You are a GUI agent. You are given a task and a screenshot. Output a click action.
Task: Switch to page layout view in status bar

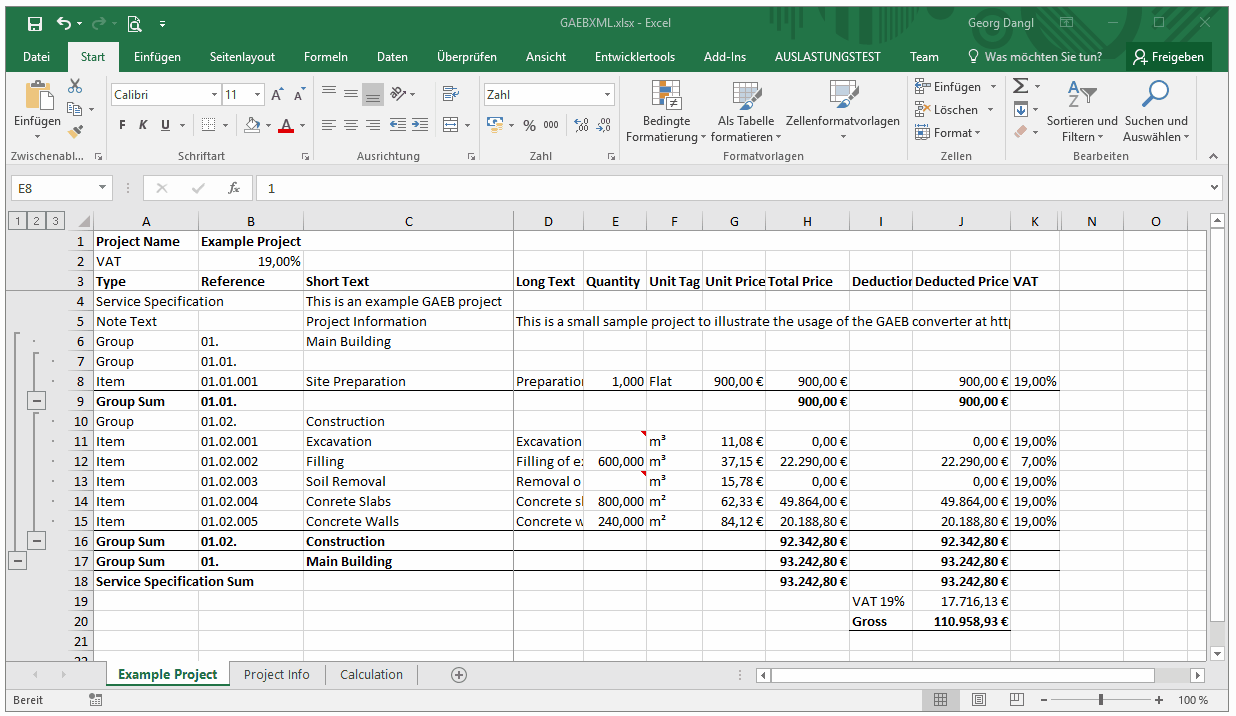click(979, 700)
